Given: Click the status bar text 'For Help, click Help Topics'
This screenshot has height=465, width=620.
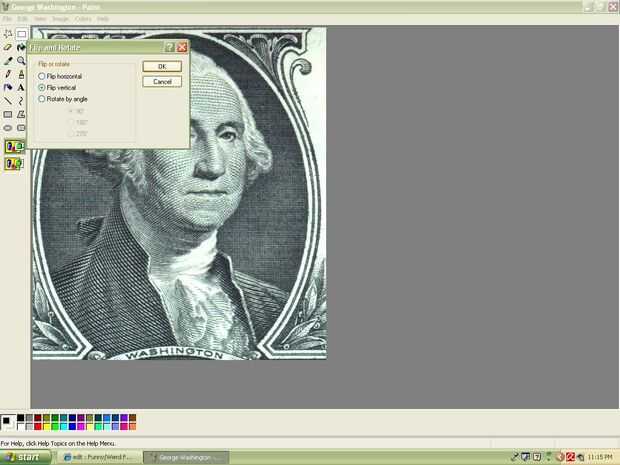Looking at the screenshot, I should (x=58, y=444).
